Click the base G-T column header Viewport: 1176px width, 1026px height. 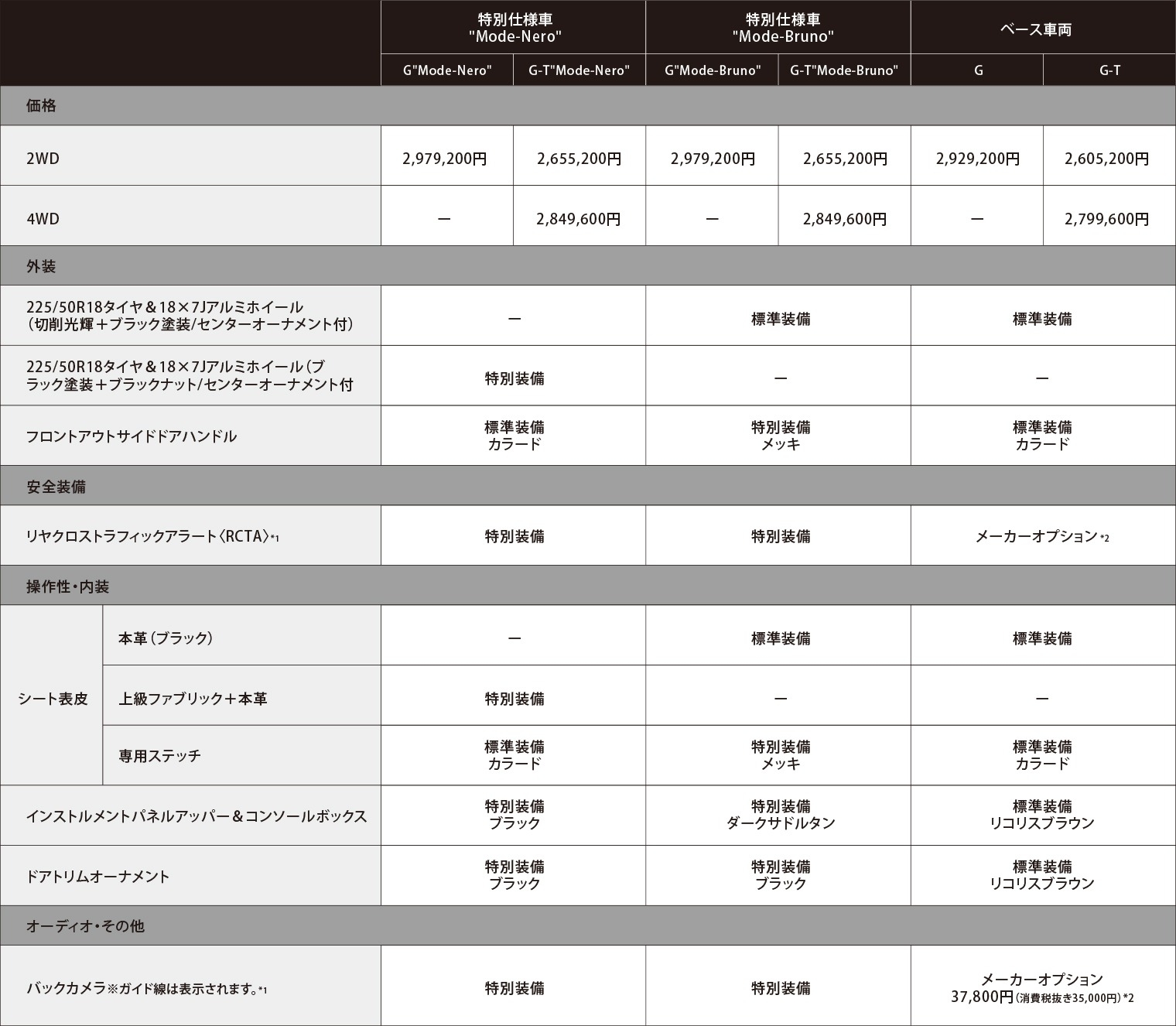point(1109,70)
